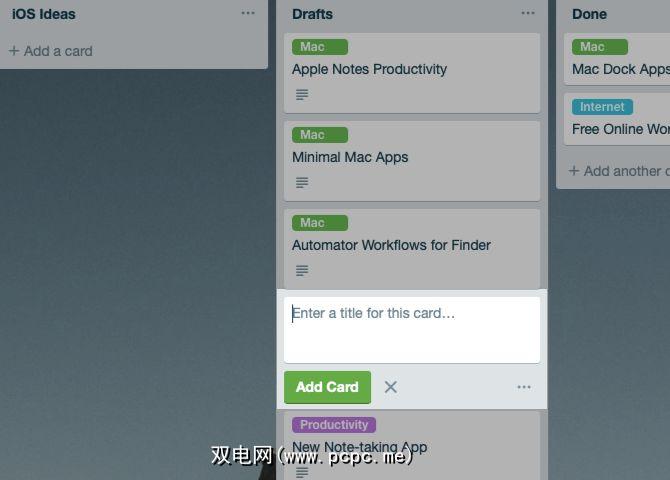Viewport: 670px width, 480px height.
Task: Click Mac label on Minimal Mac Apps
Action: pyautogui.click(x=320, y=135)
